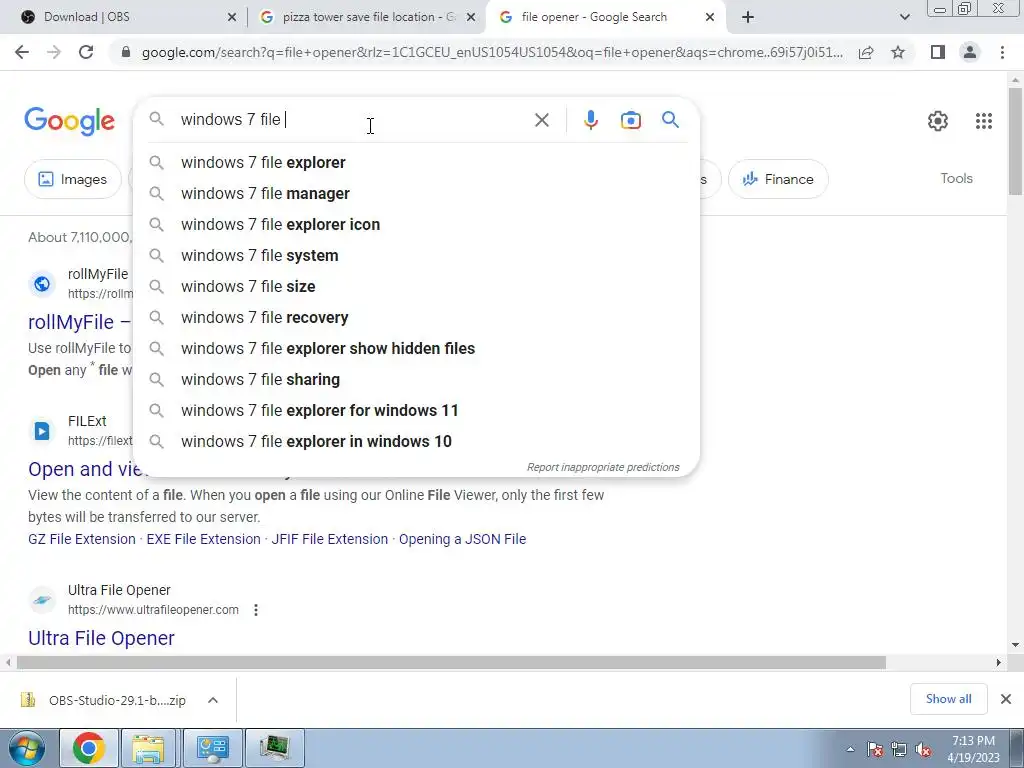The width and height of the screenshot is (1024, 768).
Task: Reload the current page
Action: click(86, 52)
